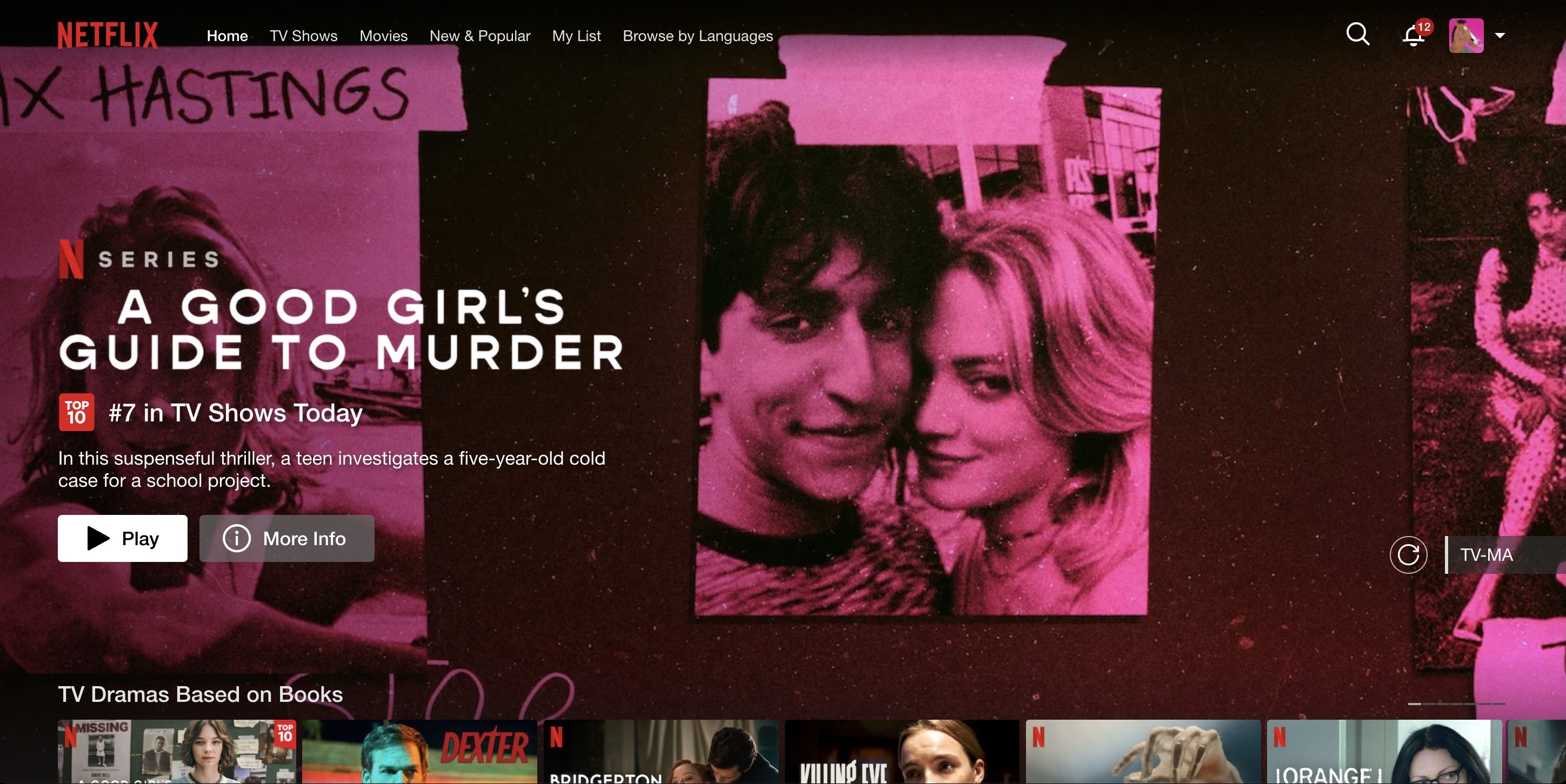Click the TV-MA maturity rating badge
The width and height of the screenshot is (1566, 784).
1504,555
